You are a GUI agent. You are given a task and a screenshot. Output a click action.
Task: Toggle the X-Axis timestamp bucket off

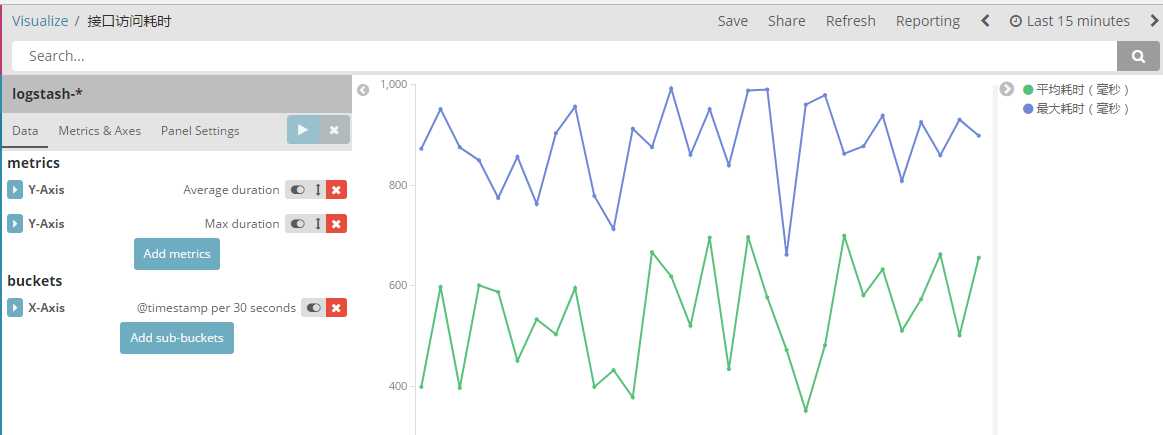coord(314,307)
